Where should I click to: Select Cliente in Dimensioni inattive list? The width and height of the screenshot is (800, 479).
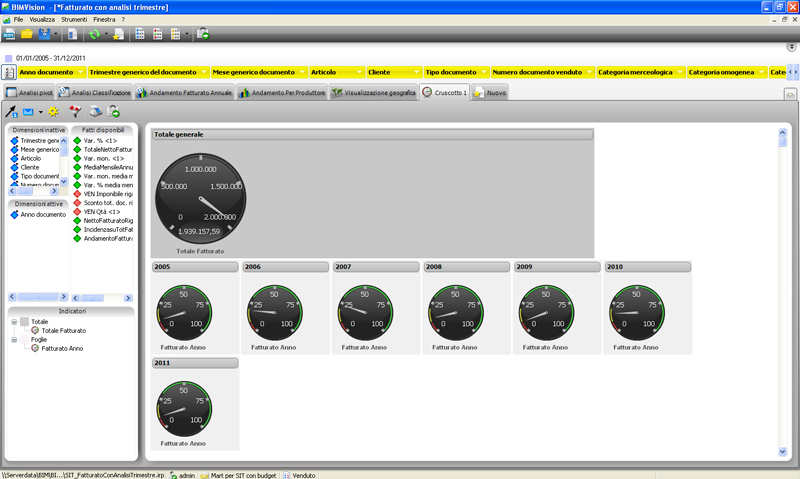(30, 167)
